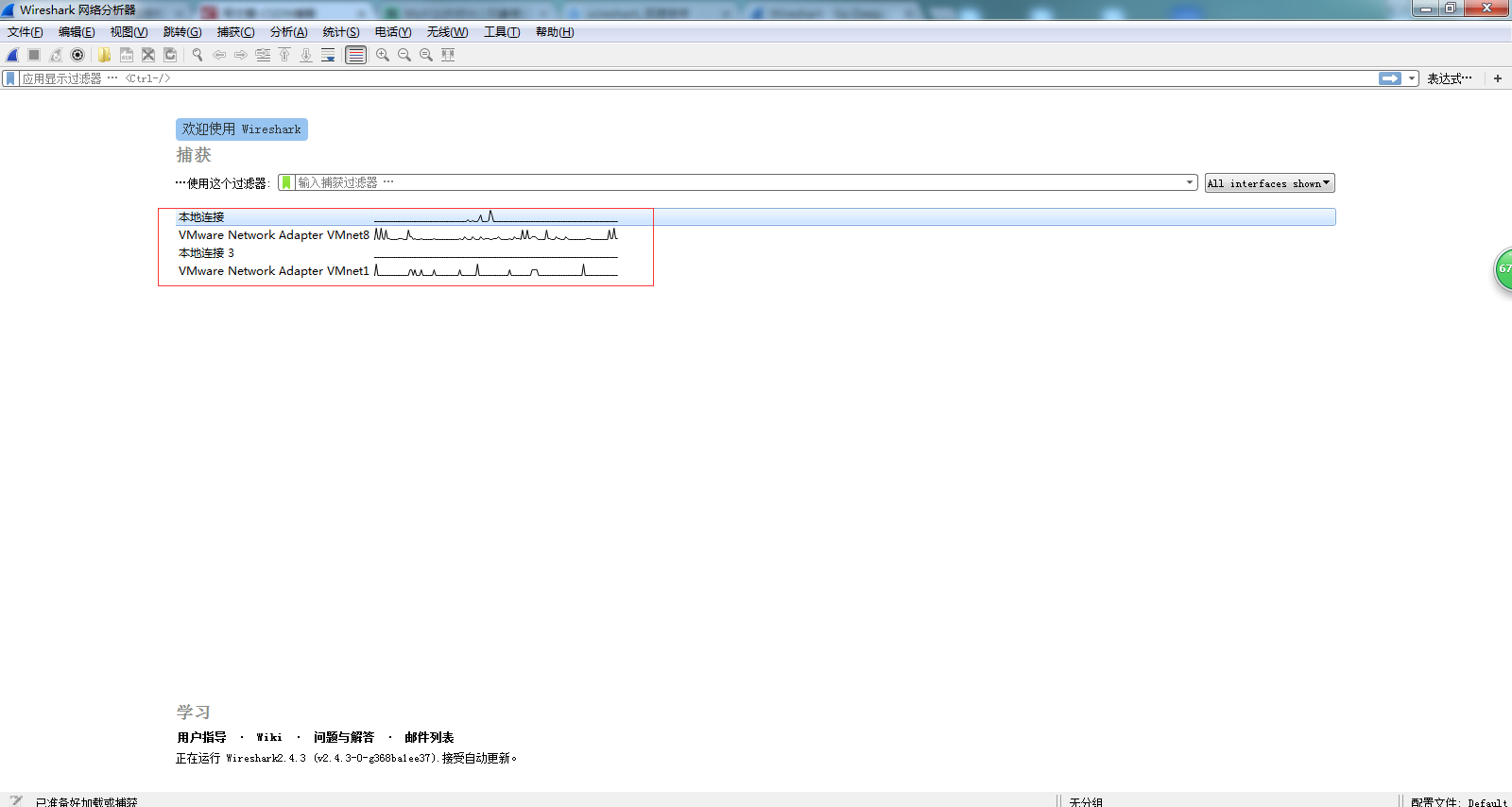Open the 电话 menu
Viewport: 1512px width, 807px height.
pos(393,32)
